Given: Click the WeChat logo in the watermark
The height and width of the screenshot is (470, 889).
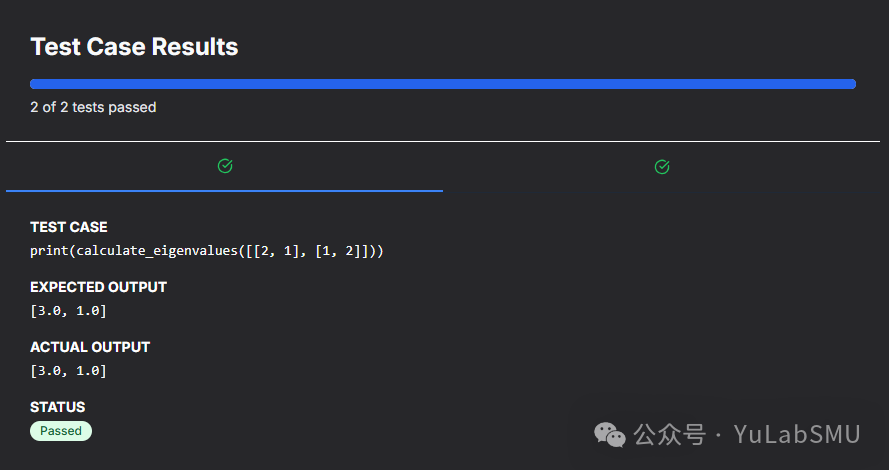Looking at the screenshot, I should (x=611, y=434).
